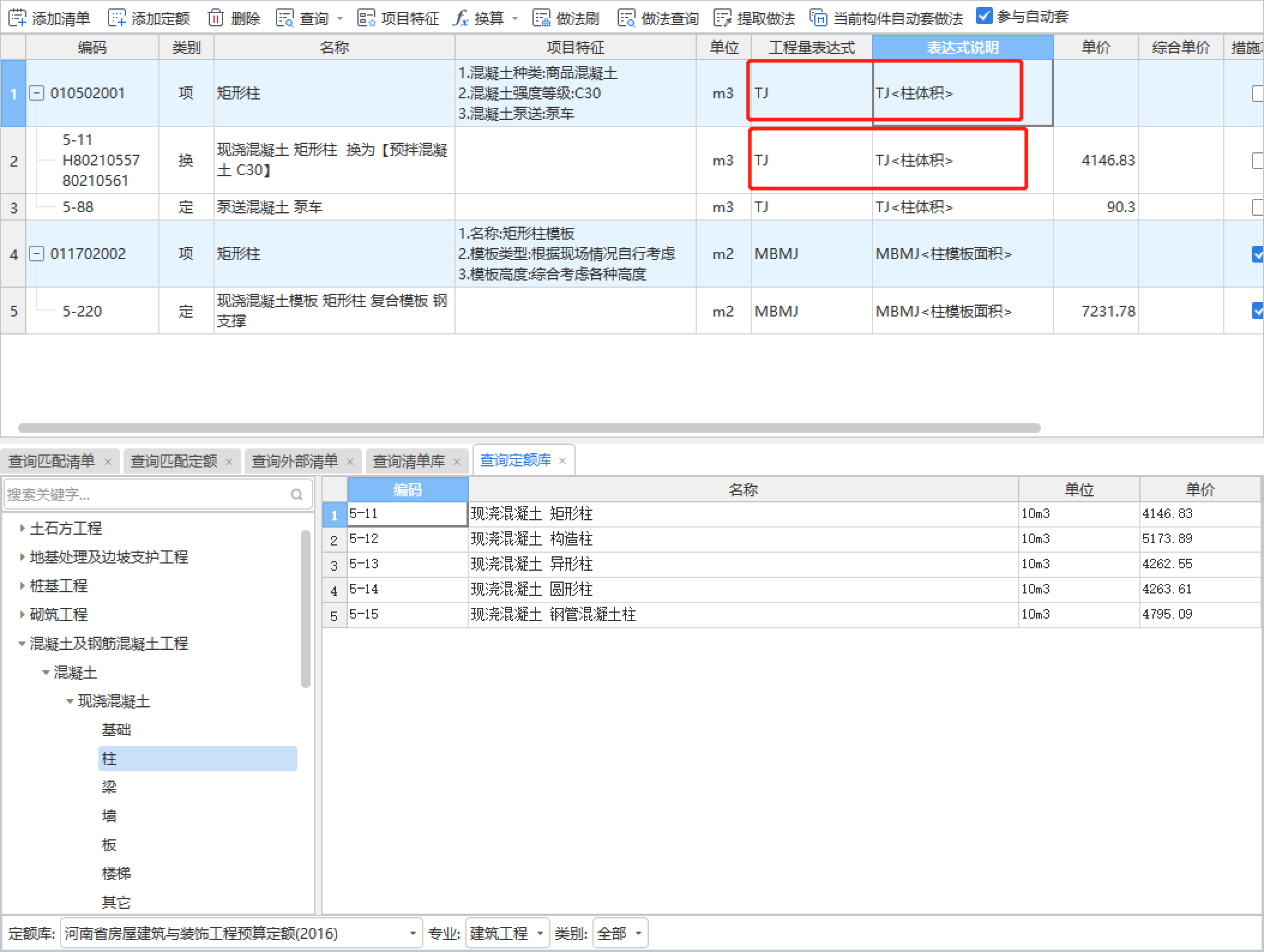Toggle the 参与自动套 checkbox
Image resolution: width=1264 pixels, height=952 pixels.
coord(984,16)
